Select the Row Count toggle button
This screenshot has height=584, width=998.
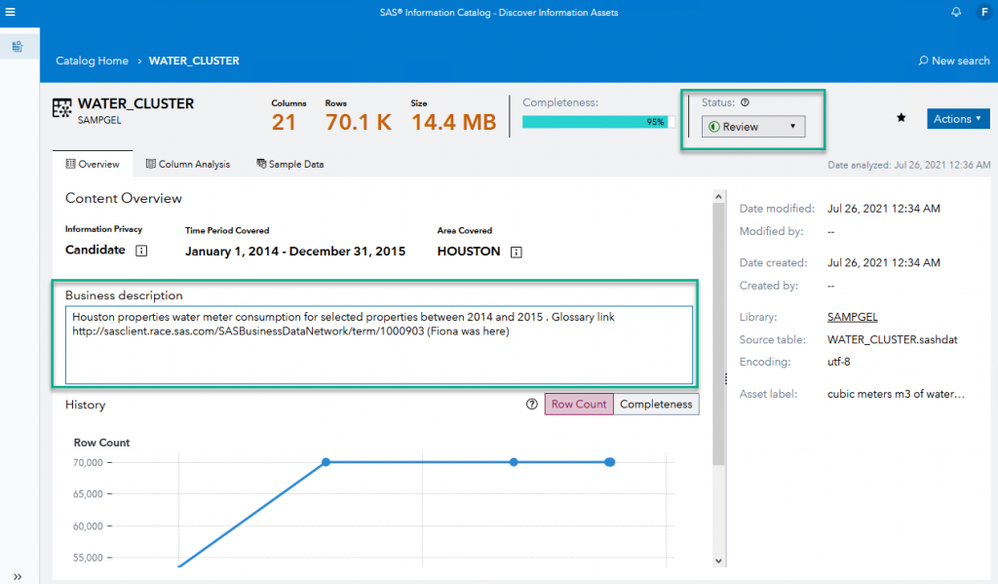point(578,404)
